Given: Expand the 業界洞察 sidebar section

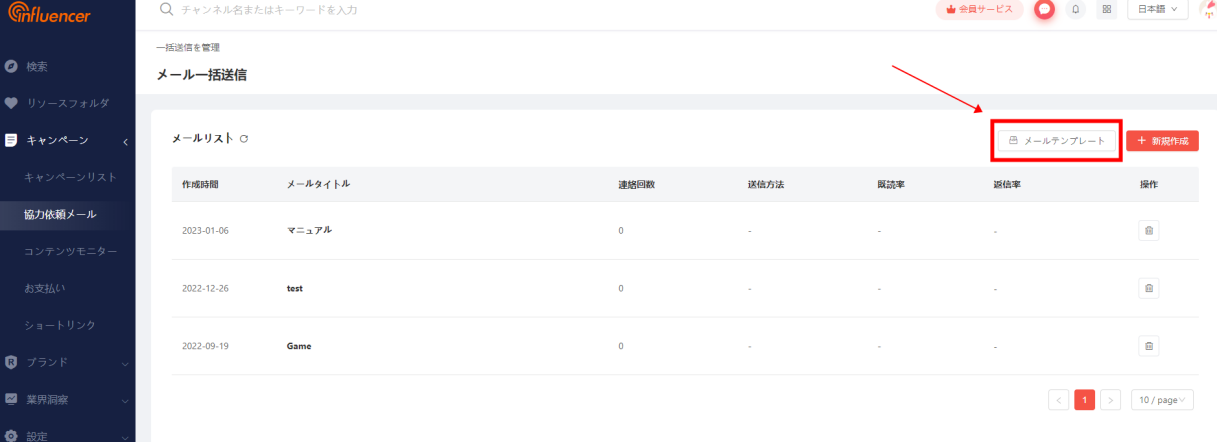Looking at the screenshot, I should (67, 399).
